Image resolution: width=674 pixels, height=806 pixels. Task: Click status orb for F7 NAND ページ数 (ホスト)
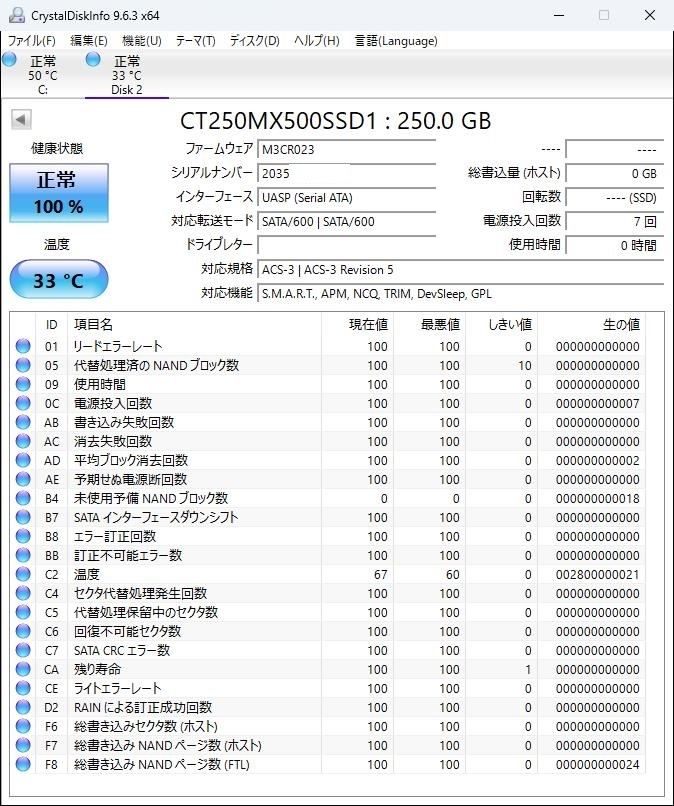[23, 745]
